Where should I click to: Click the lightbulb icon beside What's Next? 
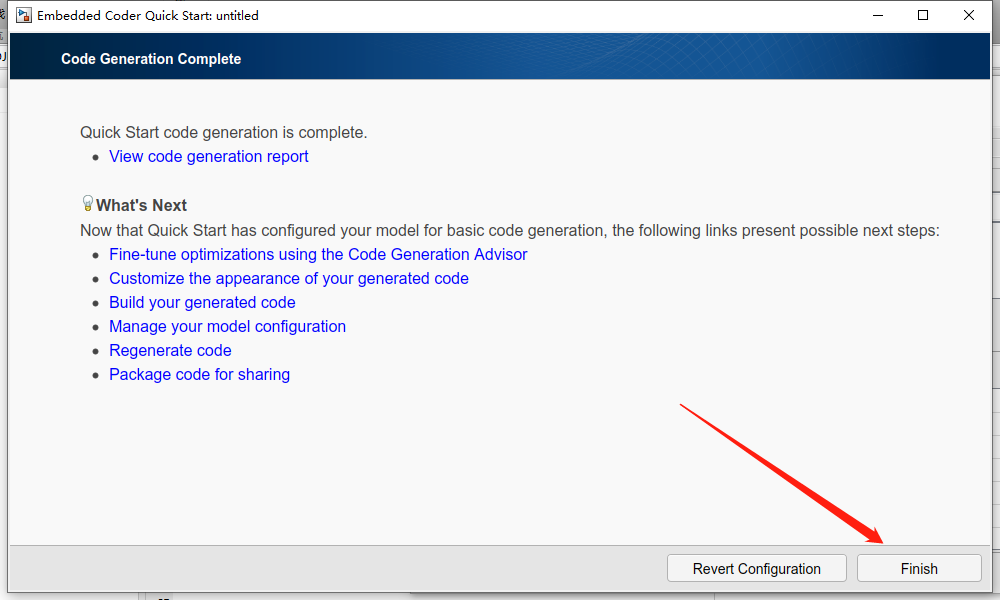coord(88,203)
